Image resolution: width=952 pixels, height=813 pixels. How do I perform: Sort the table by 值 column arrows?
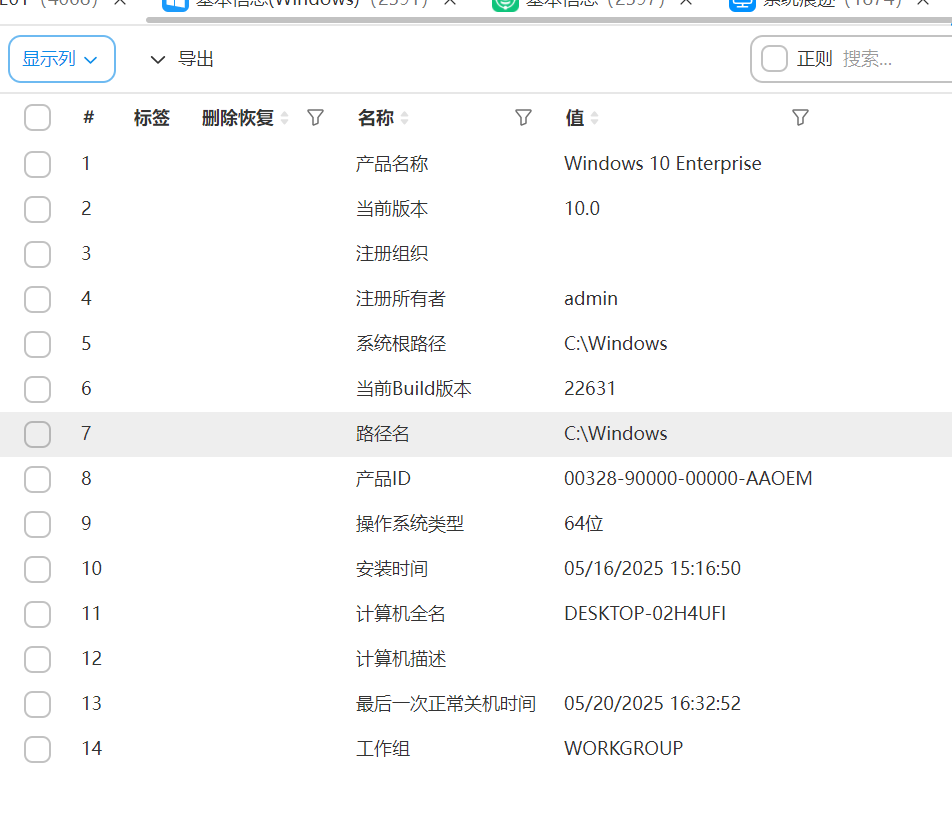(595, 119)
